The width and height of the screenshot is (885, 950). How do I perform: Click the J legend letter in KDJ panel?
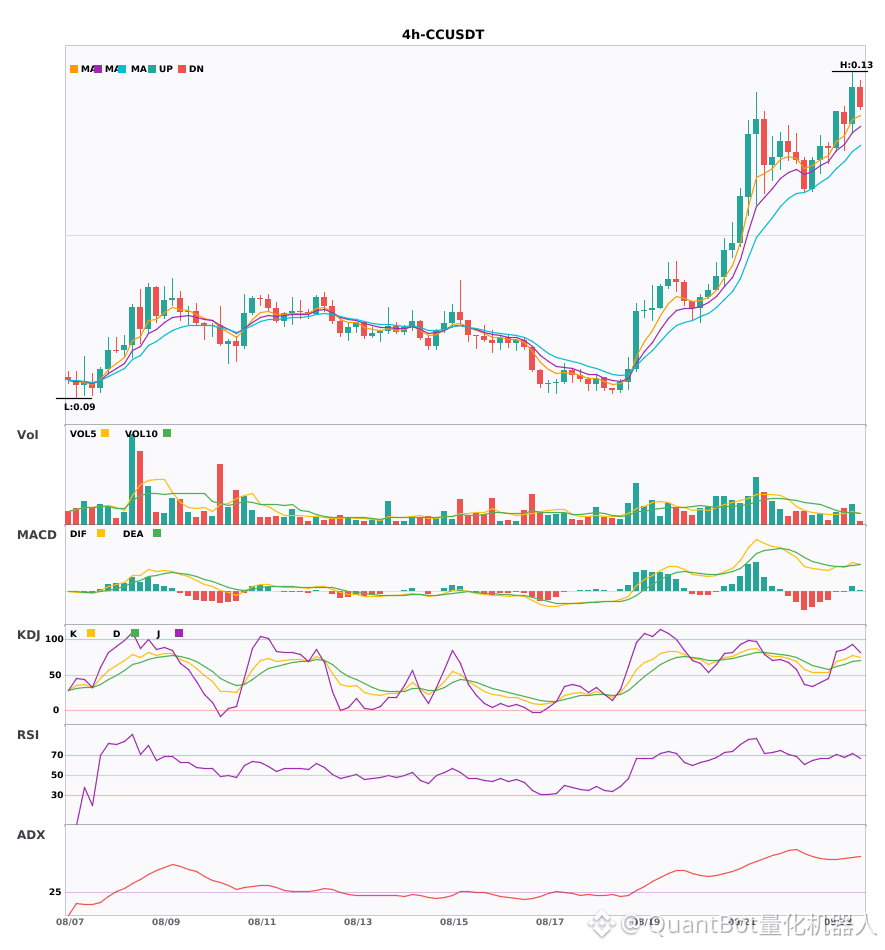point(159,634)
